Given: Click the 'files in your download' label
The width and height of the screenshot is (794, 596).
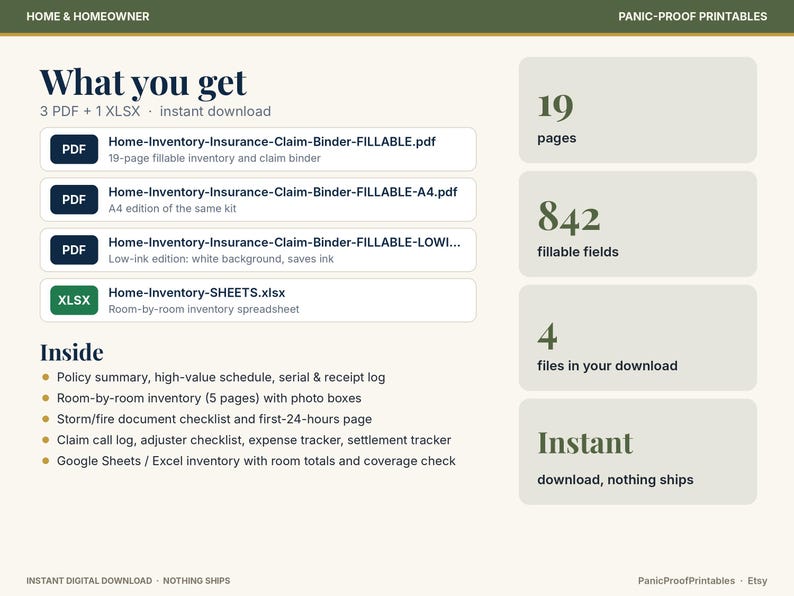Looking at the screenshot, I should (x=607, y=366).
